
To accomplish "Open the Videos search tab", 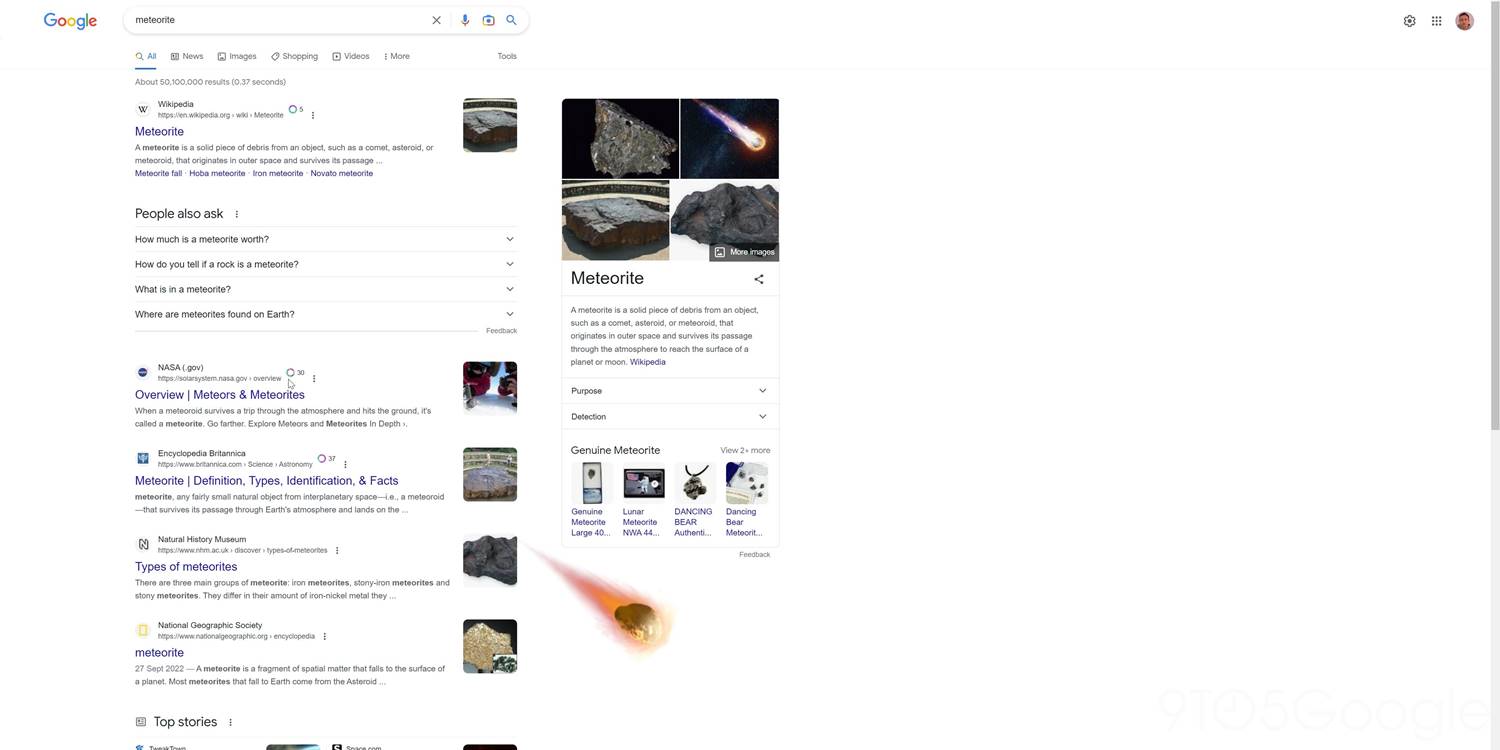I will coord(356,56).
